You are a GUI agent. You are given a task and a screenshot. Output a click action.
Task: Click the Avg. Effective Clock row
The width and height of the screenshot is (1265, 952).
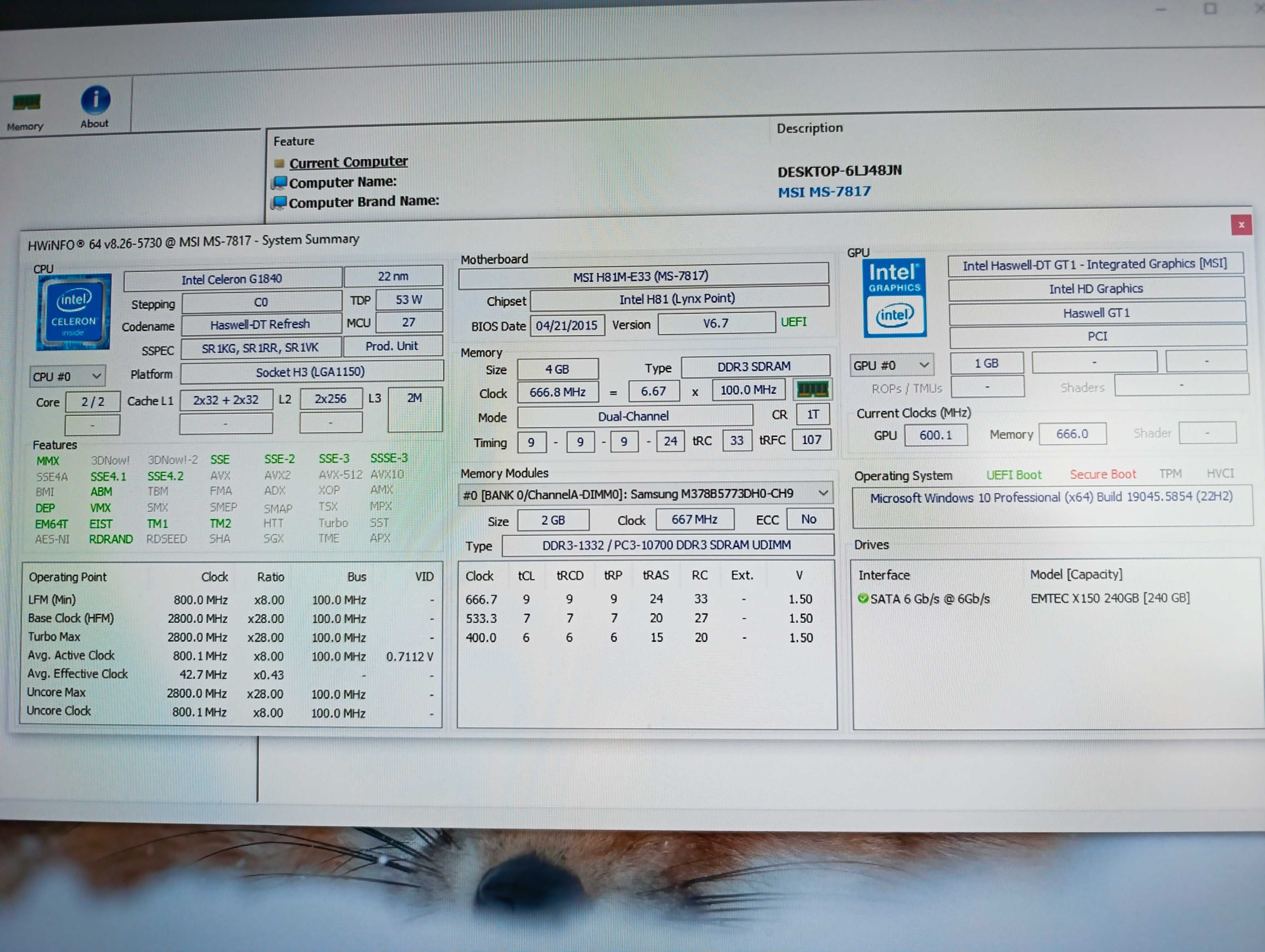tap(230, 675)
